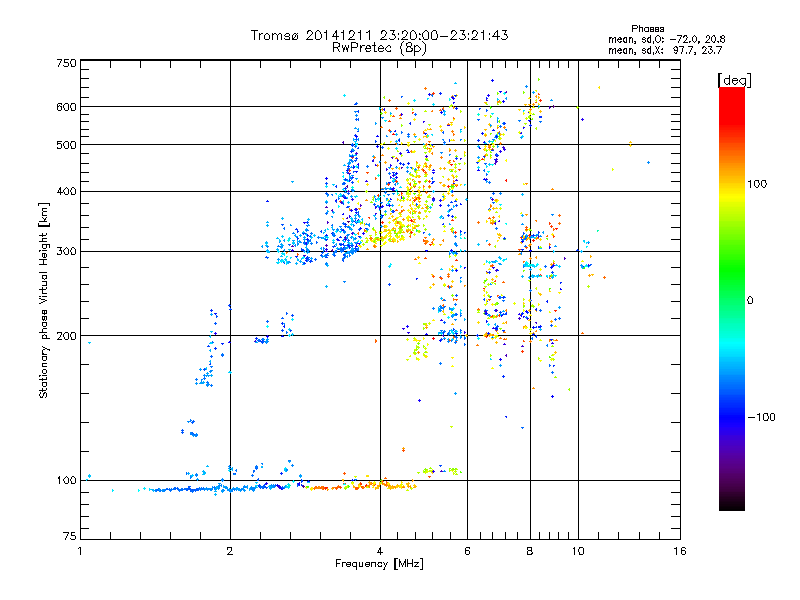This screenshot has width=800, height=600.
Task: Click the '[deg]' colorbar unit label
Action: (734, 80)
